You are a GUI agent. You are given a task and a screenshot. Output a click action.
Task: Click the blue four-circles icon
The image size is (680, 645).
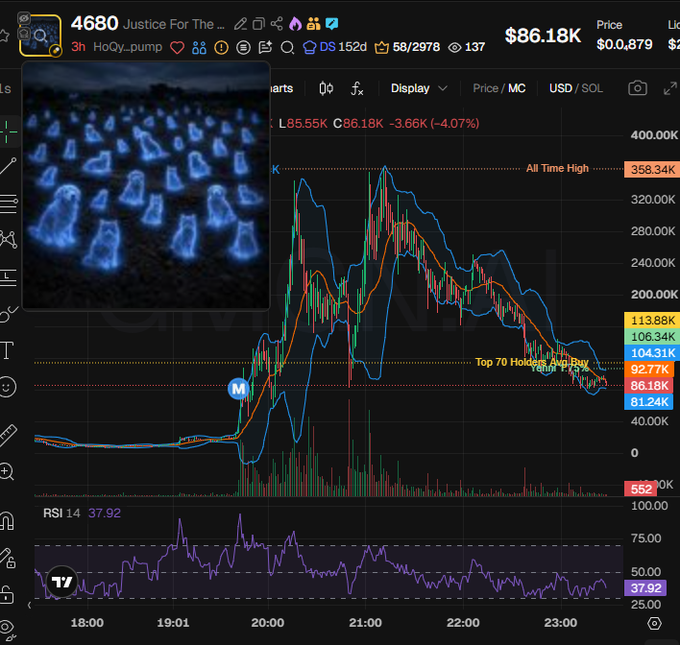[x=199, y=47]
